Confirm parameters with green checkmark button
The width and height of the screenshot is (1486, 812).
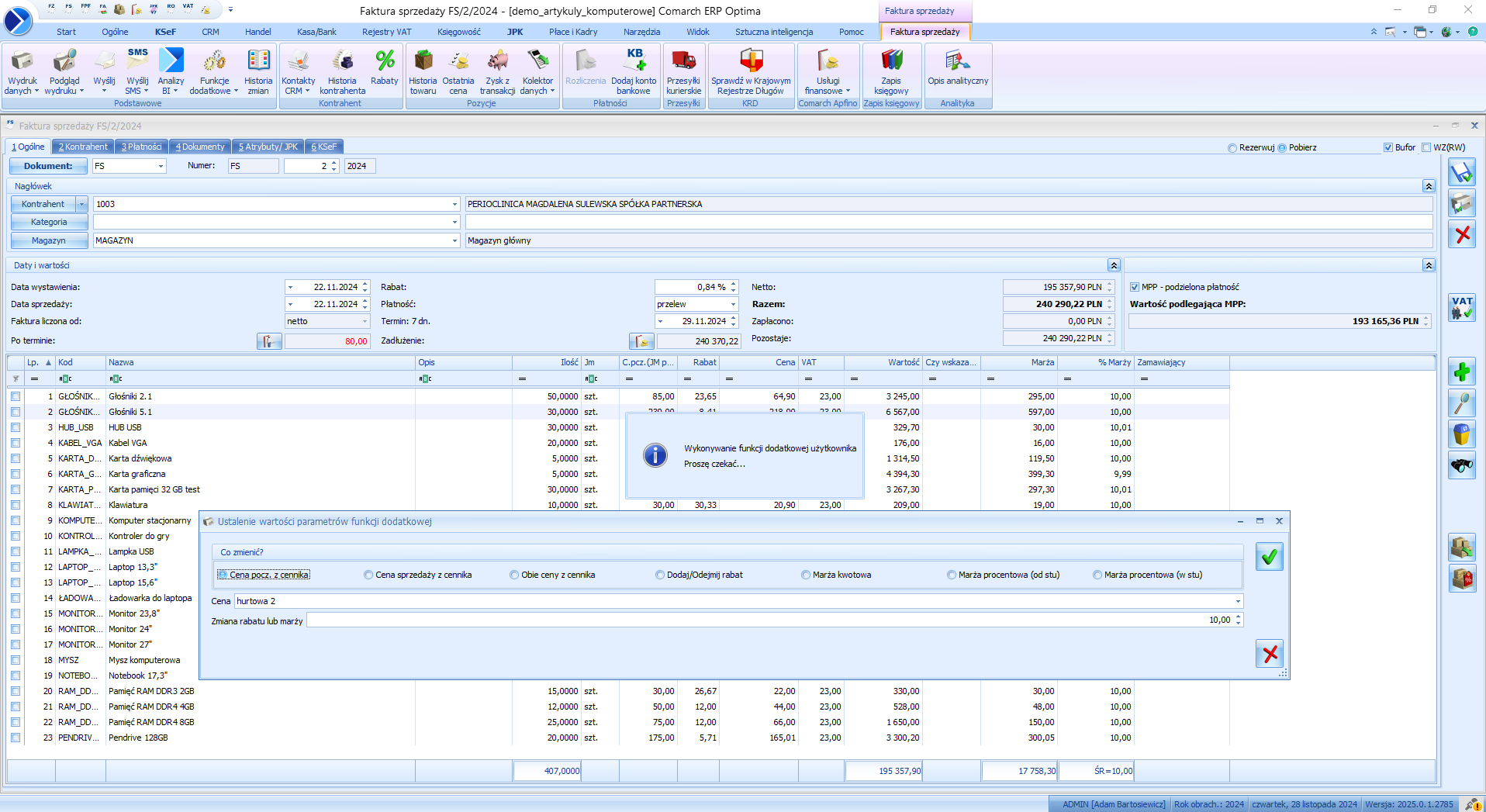tap(1270, 557)
